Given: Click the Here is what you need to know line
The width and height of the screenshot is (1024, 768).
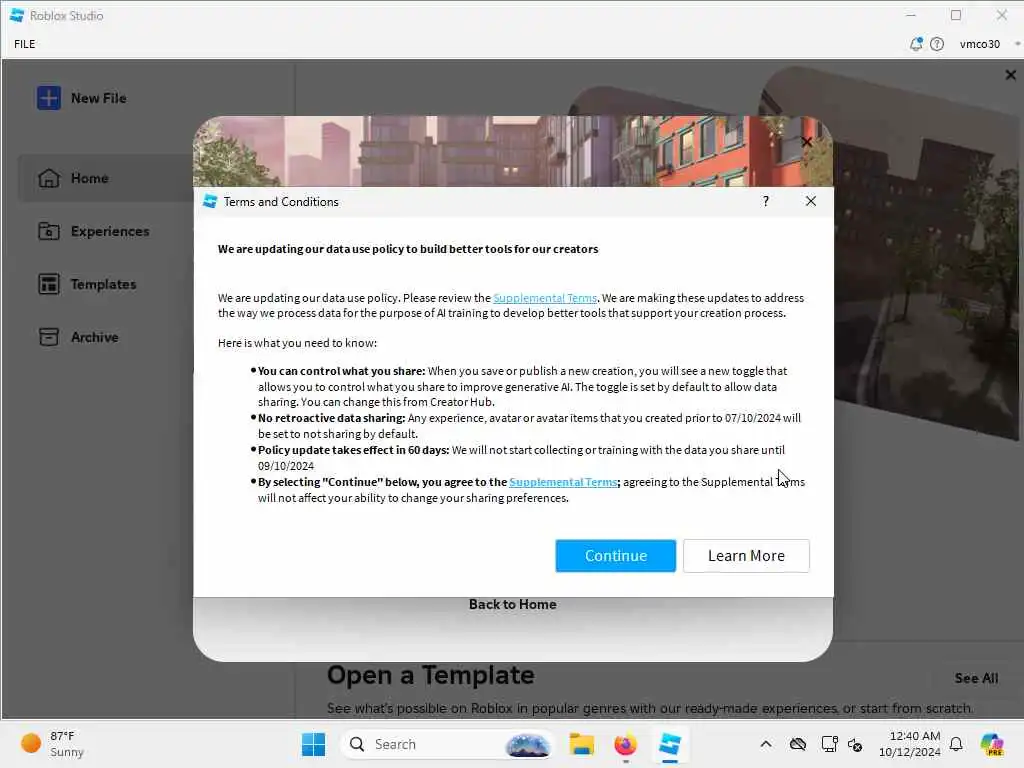Looking at the screenshot, I should pos(297,343).
